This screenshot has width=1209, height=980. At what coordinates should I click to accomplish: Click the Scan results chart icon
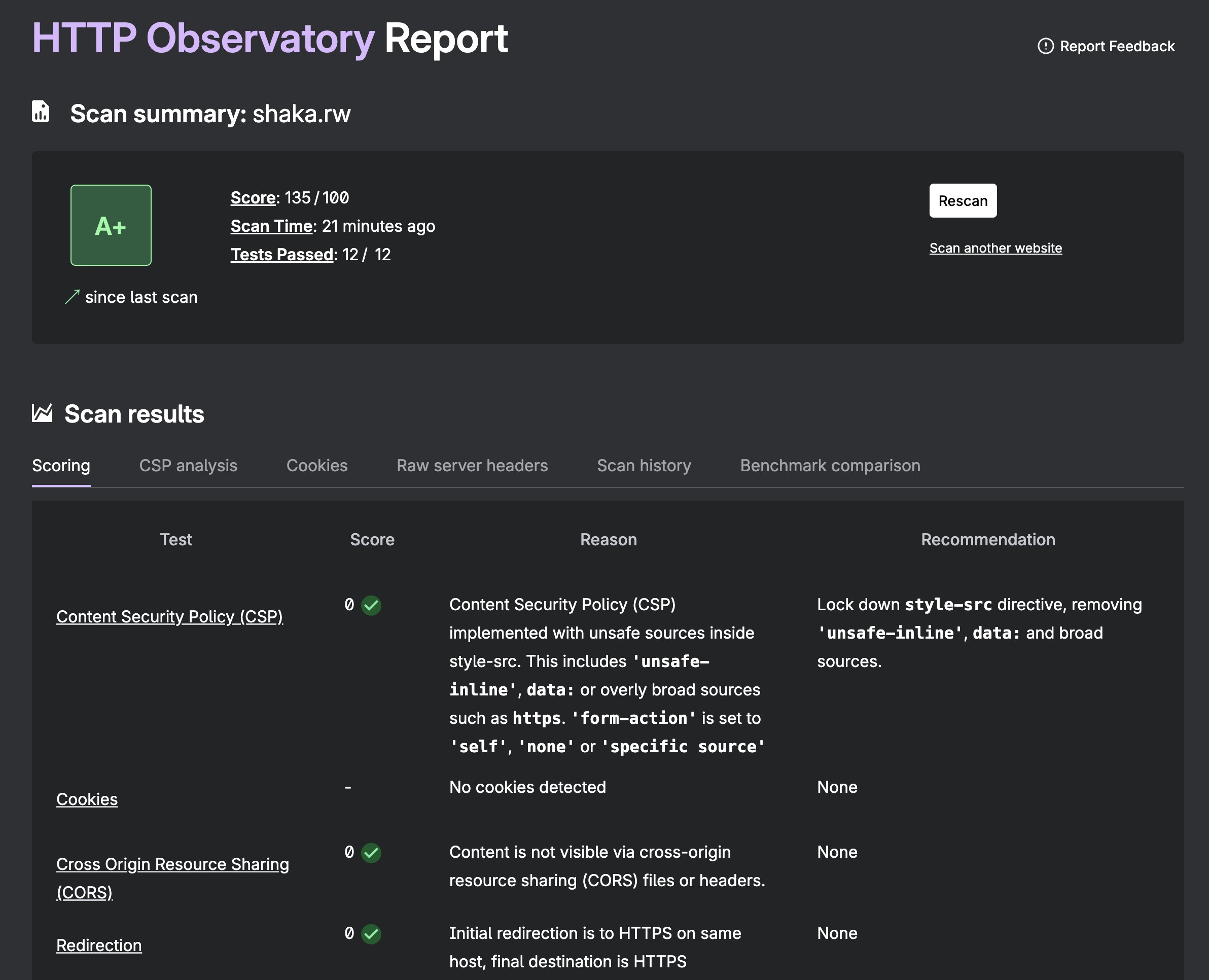coord(42,413)
